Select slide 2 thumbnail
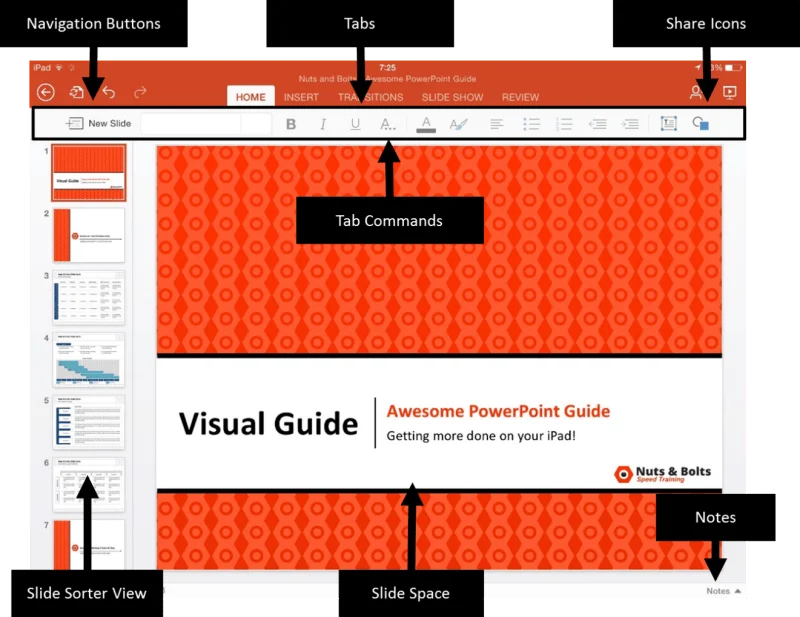Image resolution: width=800 pixels, height=617 pixels. point(88,235)
